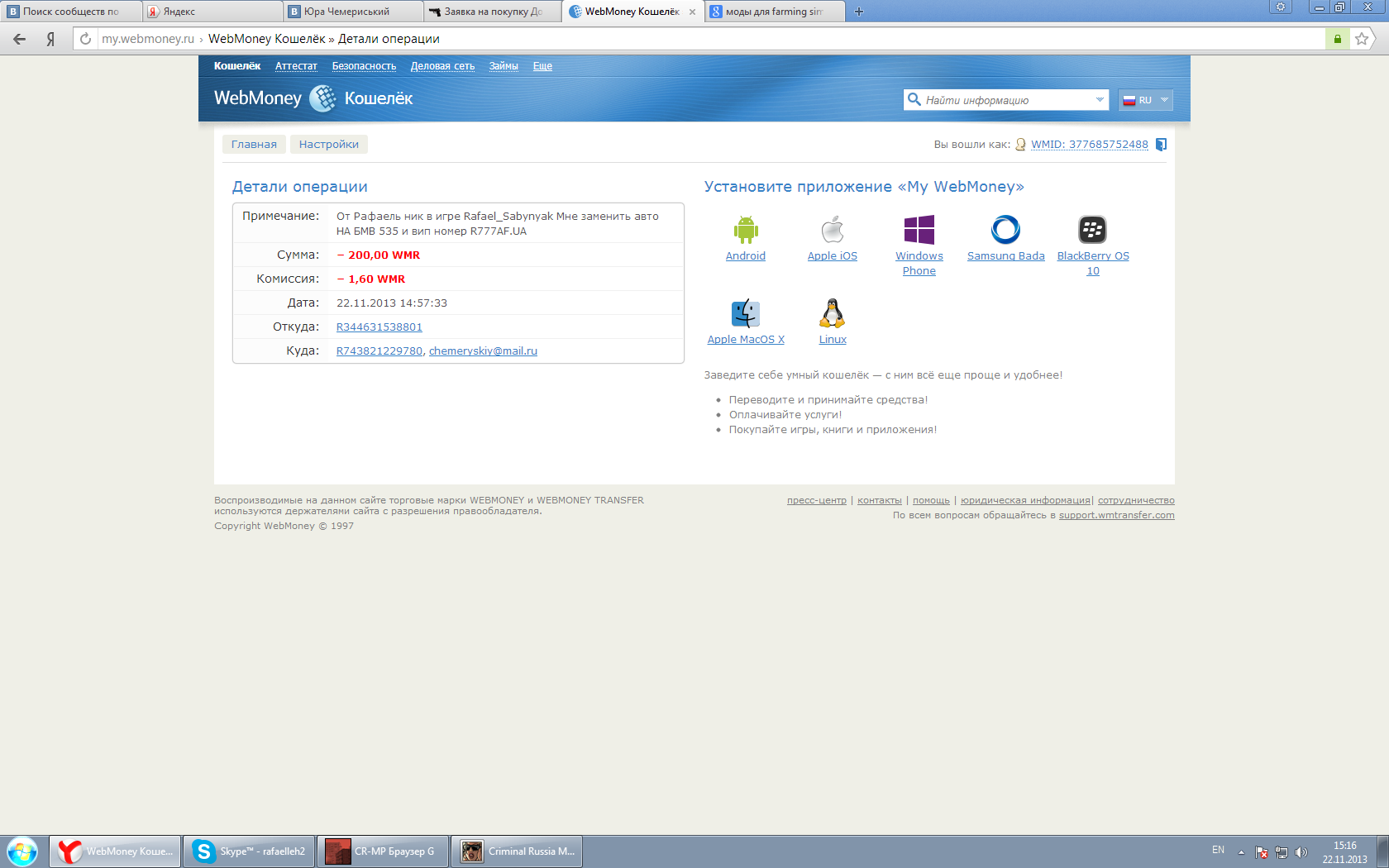This screenshot has height=868, width=1389.
Task: Click the EN keyboard language indicator
Action: coord(1218,850)
